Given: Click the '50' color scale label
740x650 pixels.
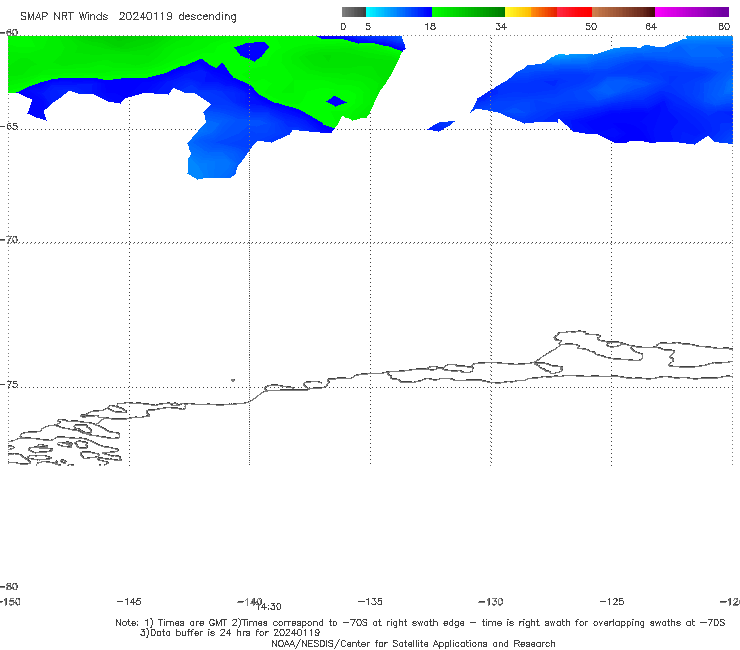Looking at the screenshot, I should click(x=591, y=26).
